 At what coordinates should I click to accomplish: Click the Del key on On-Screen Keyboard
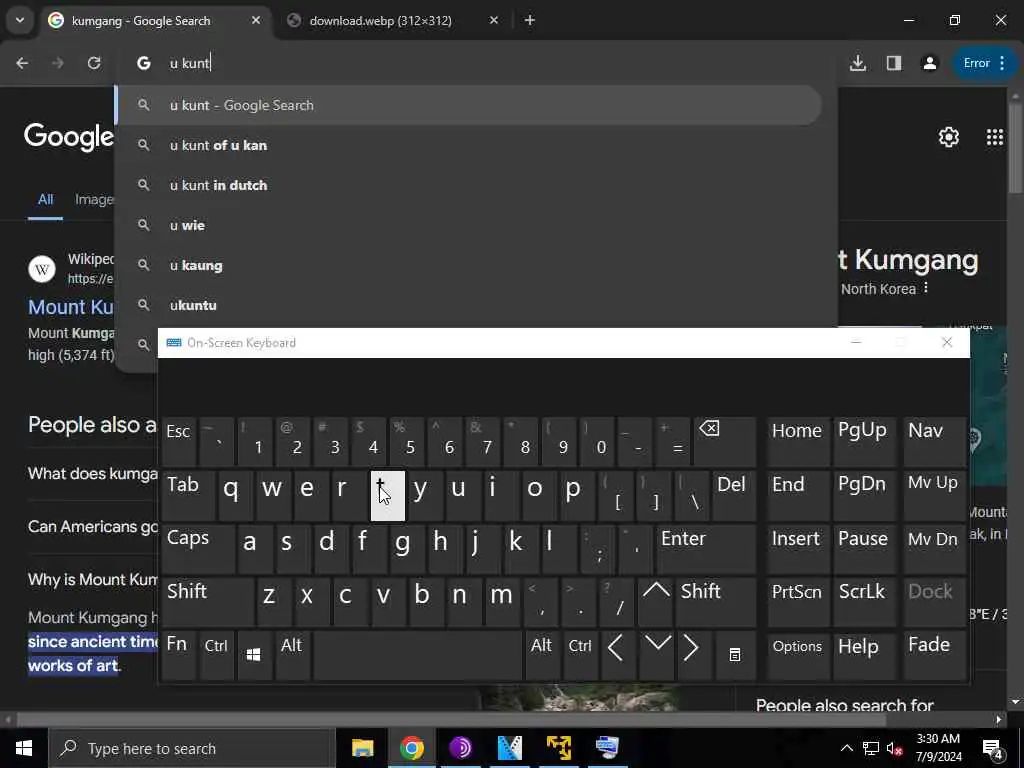point(734,496)
